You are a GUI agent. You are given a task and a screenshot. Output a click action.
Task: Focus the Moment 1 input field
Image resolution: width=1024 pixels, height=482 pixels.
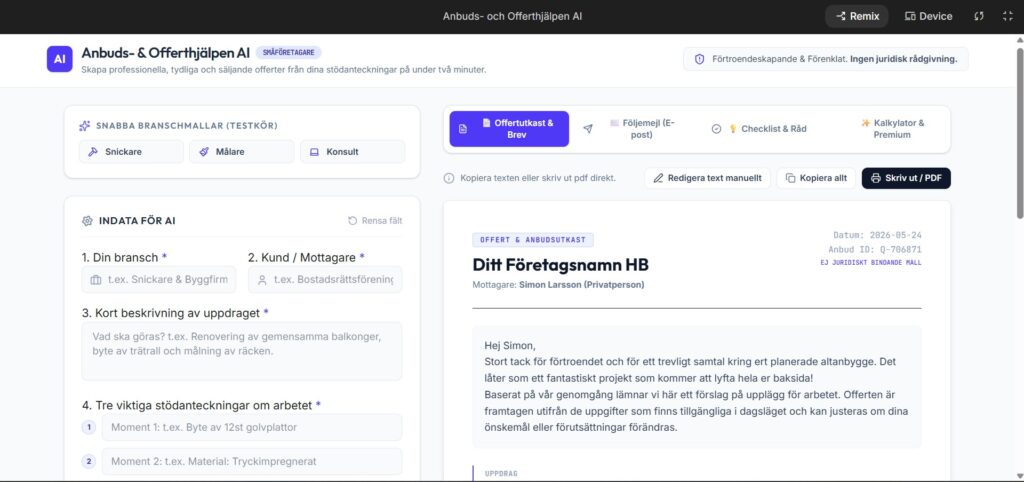252,427
